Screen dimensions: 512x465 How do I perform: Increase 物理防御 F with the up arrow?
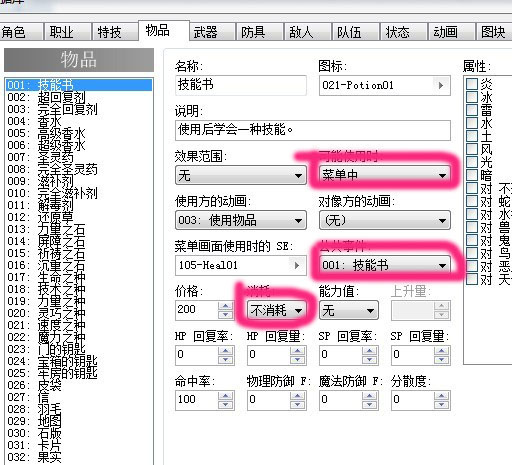(x=297, y=396)
